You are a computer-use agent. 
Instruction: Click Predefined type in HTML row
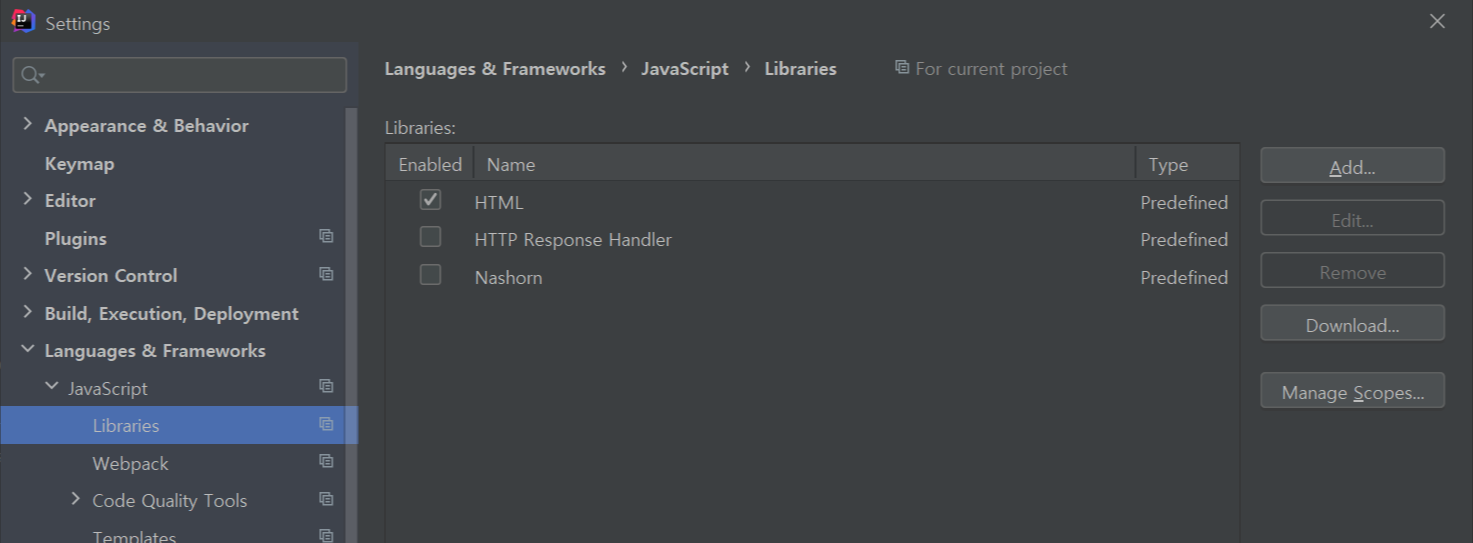tap(1184, 202)
